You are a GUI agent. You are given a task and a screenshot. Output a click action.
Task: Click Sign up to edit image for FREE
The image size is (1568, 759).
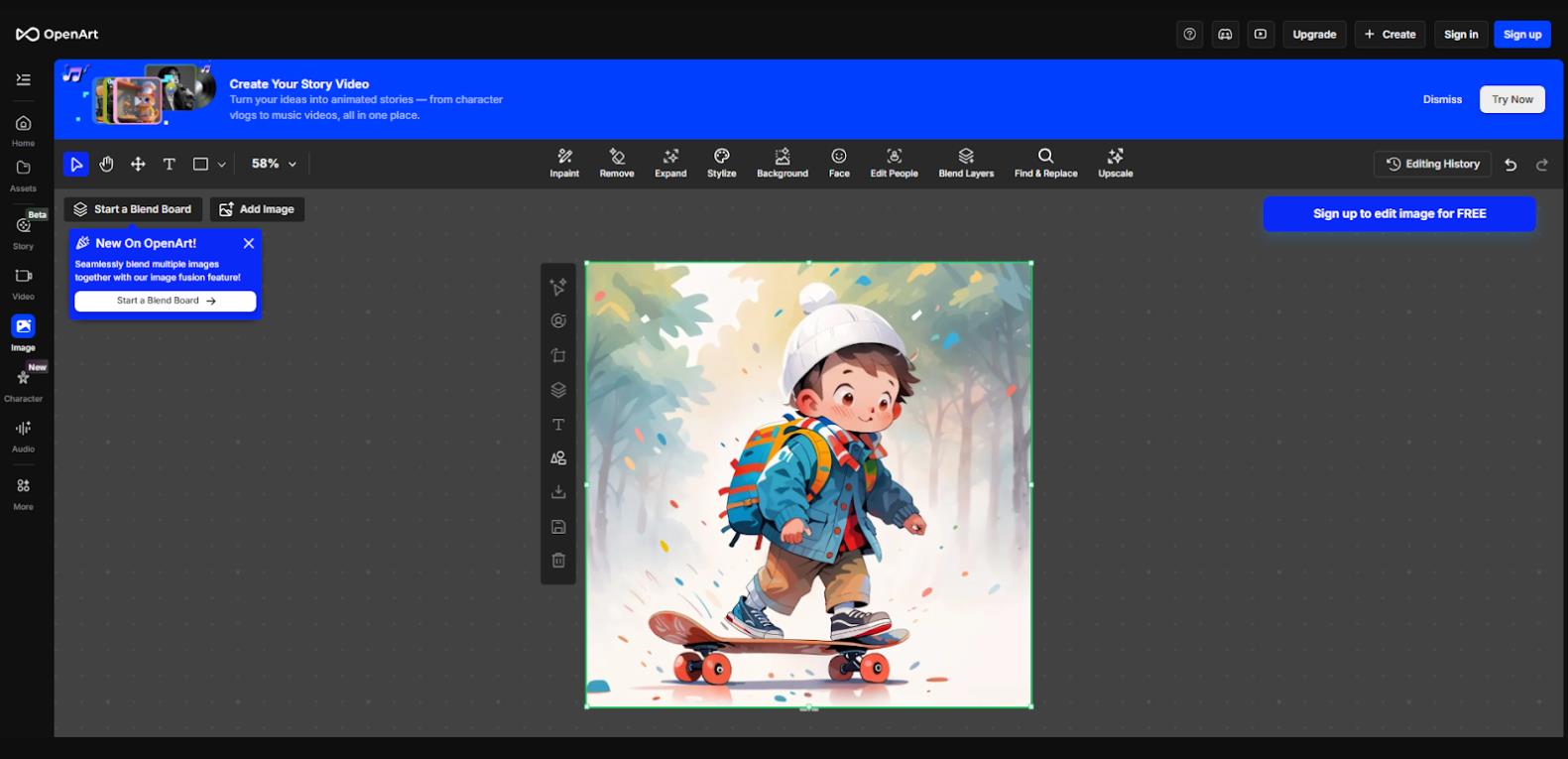click(x=1399, y=213)
